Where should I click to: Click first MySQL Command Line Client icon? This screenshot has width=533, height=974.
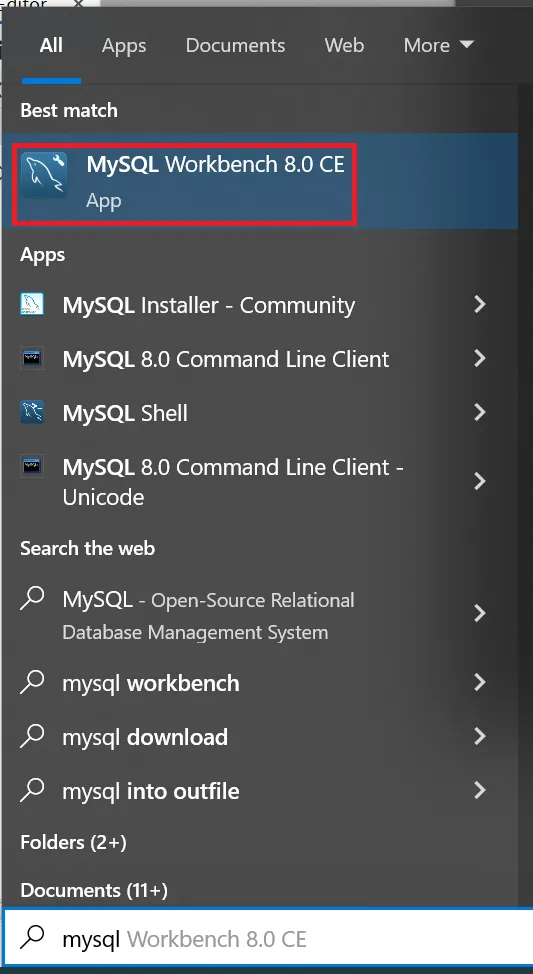click(x=32, y=358)
